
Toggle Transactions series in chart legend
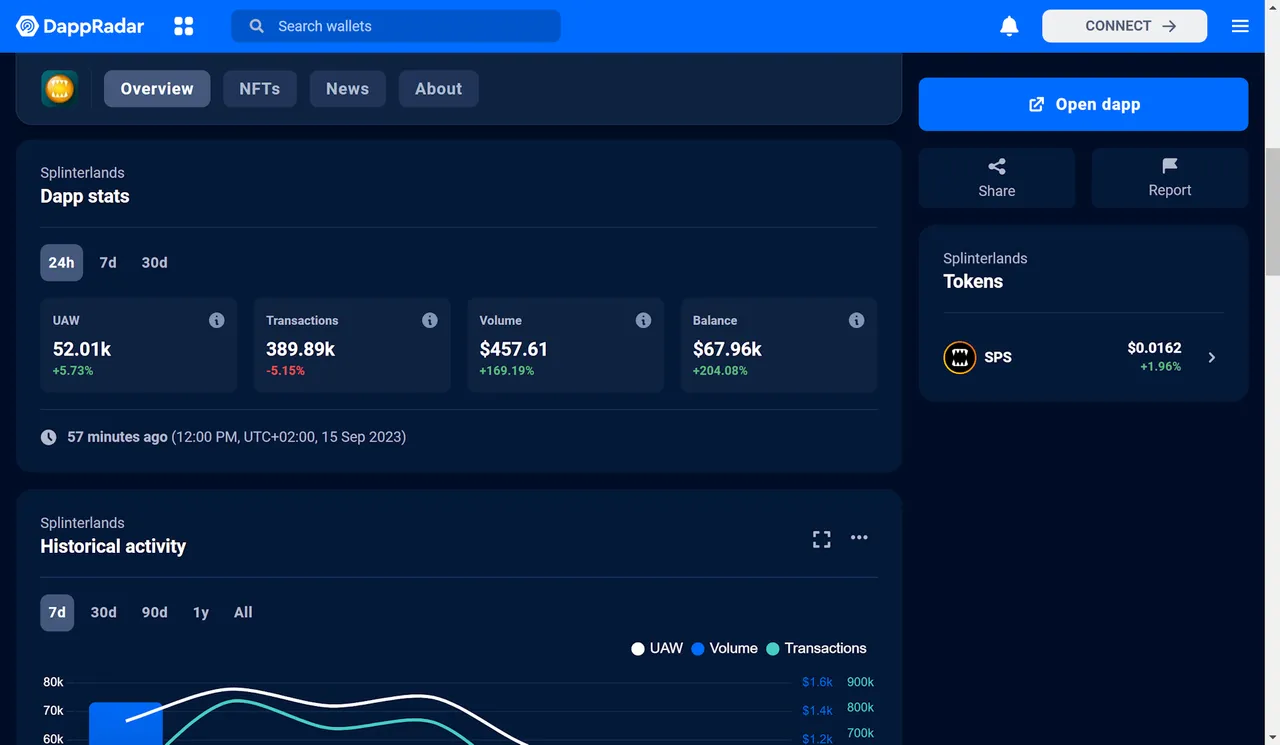(x=816, y=648)
